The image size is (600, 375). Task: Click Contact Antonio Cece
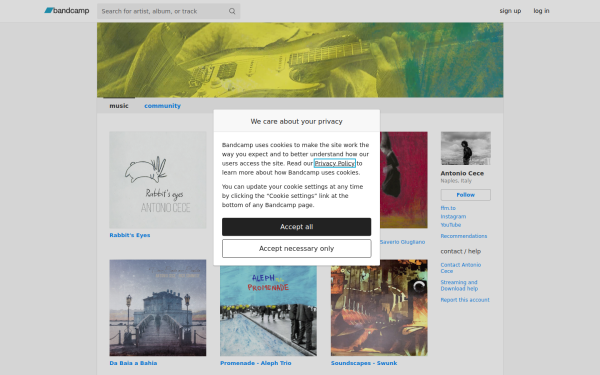[x=461, y=268]
